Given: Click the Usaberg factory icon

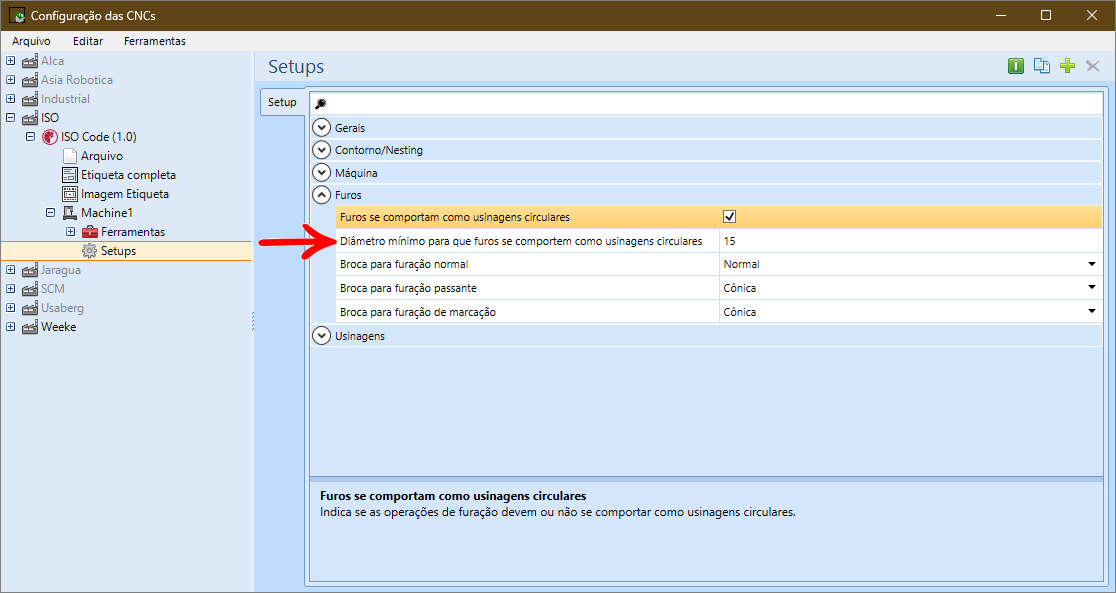Looking at the screenshot, I should [30, 308].
